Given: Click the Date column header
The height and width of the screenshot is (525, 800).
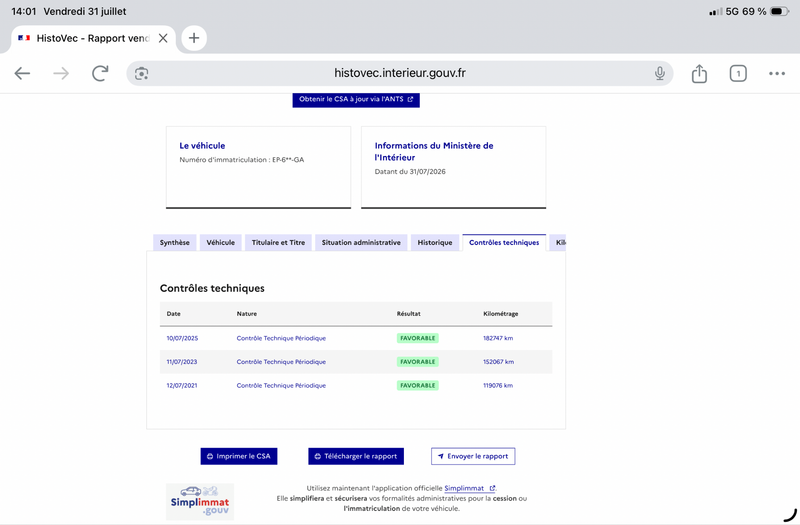Looking at the screenshot, I should pyautogui.click(x=173, y=314).
